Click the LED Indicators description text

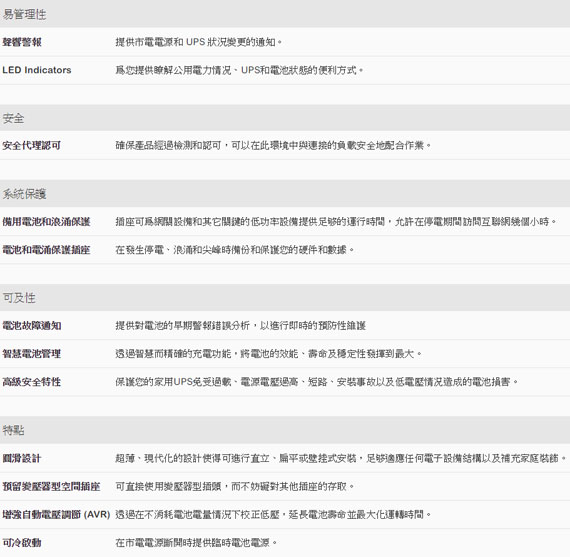[239, 70]
